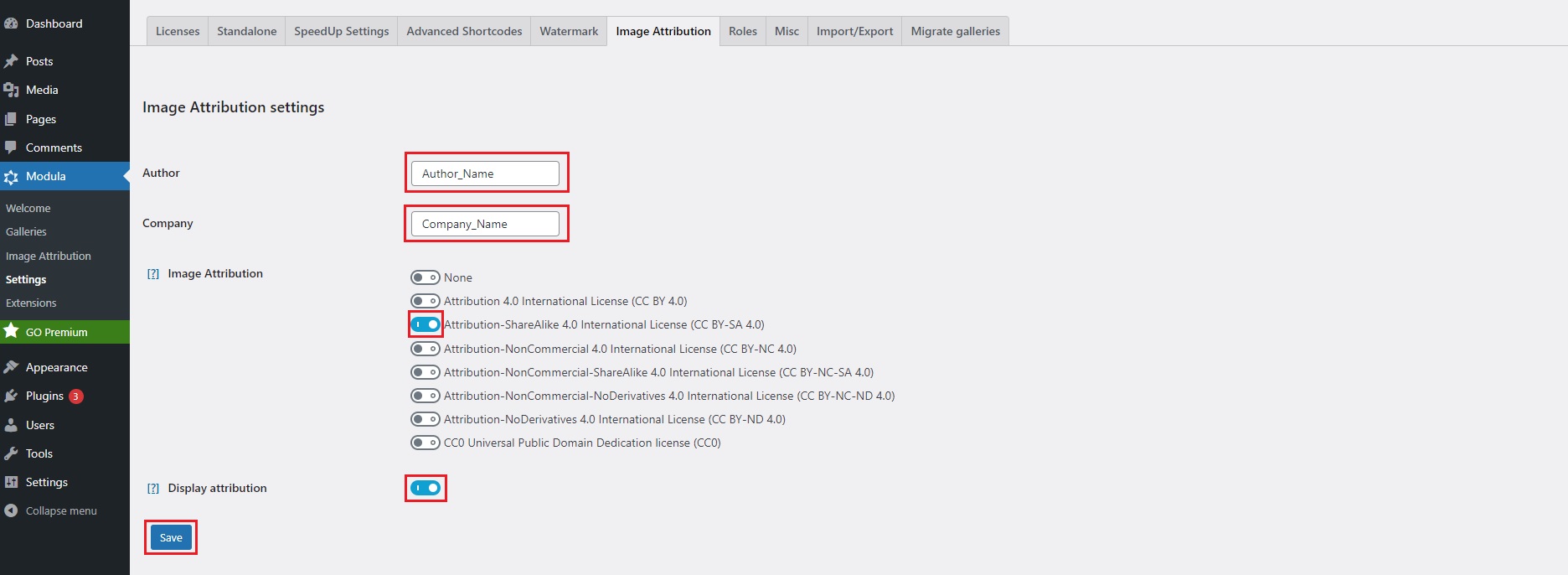This screenshot has height=575, width=1568.
Task: Click the Tools wrench icon
Action: click(11, 453)
